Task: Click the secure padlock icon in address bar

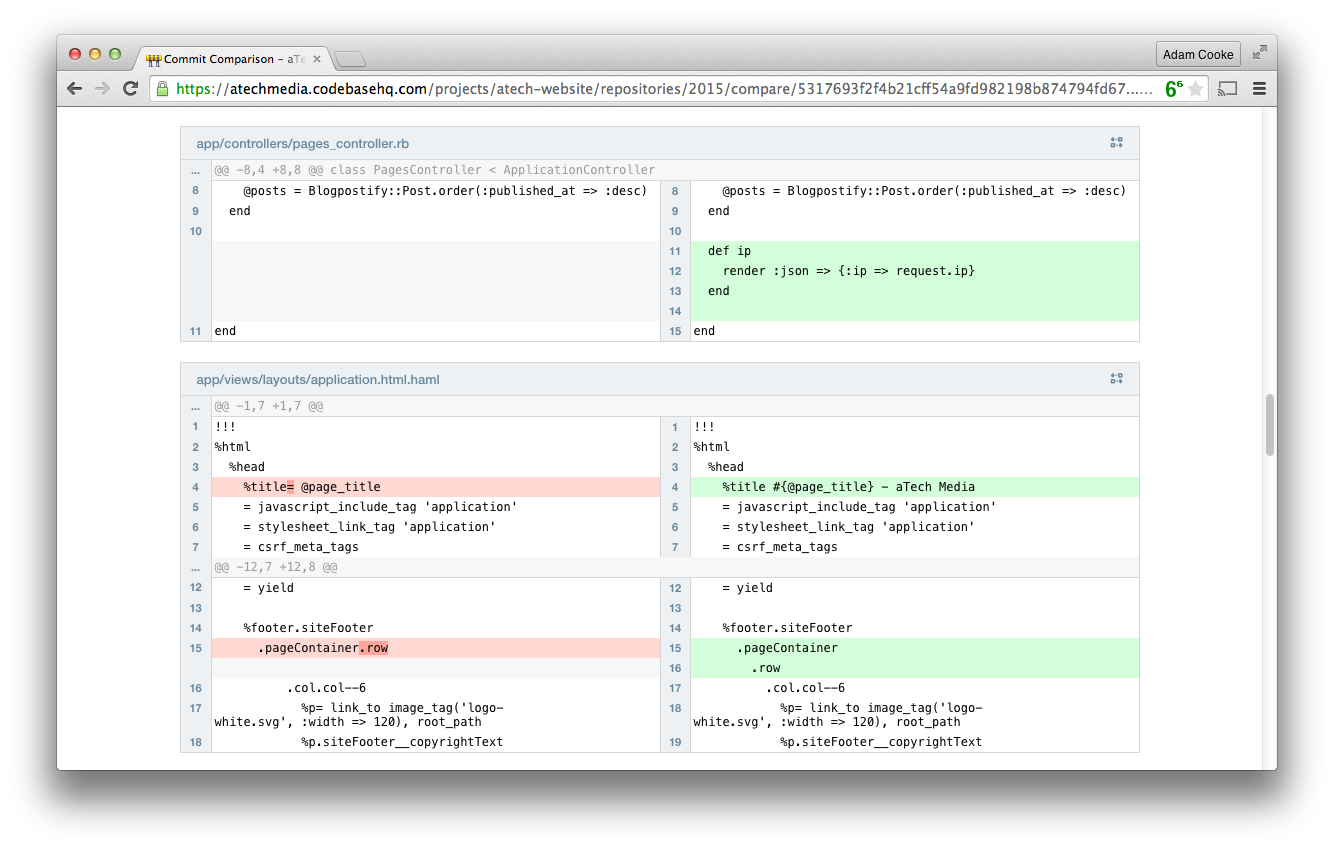Action: (162, 89)
